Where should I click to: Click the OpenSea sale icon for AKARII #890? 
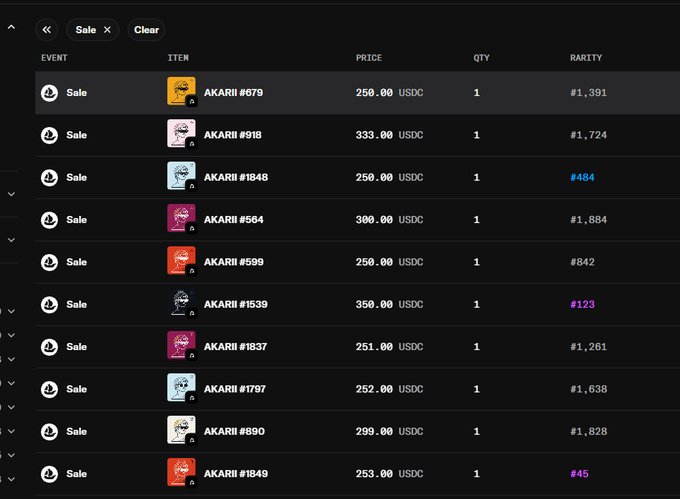tap(49, 431)
